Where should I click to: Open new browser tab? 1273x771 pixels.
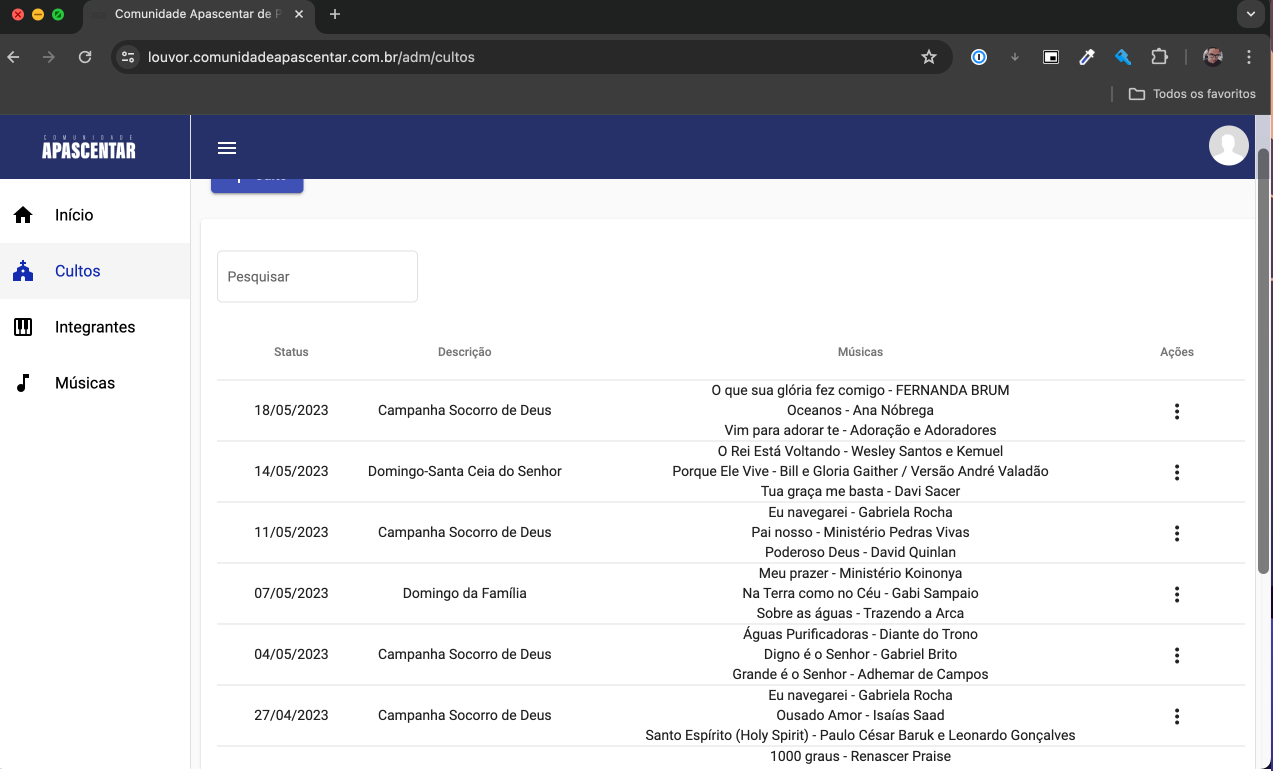335,14
